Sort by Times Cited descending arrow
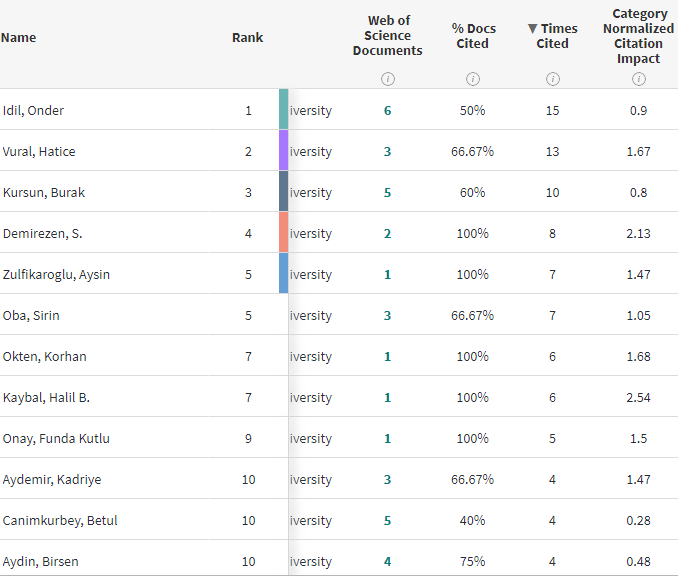Screen dimensions: 678x577 coord(532,29)
